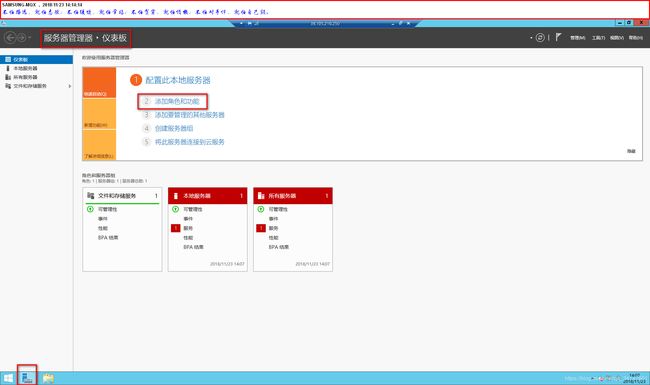Click the red alert badge in 所有服务器 tile
This screenshot has width=650, height=385.
coord(261,228)
